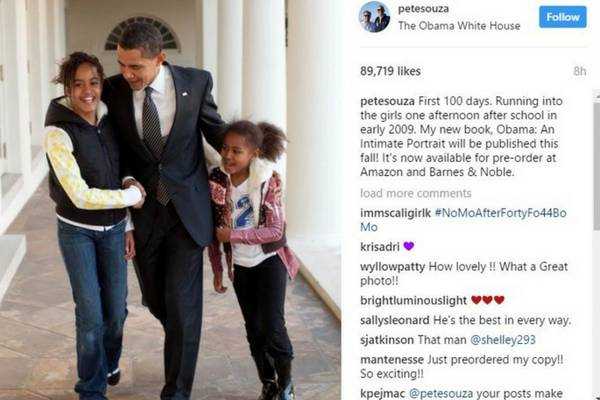
Task: Open the sjatkinson commenter profile
Action: tap(387, 340)
